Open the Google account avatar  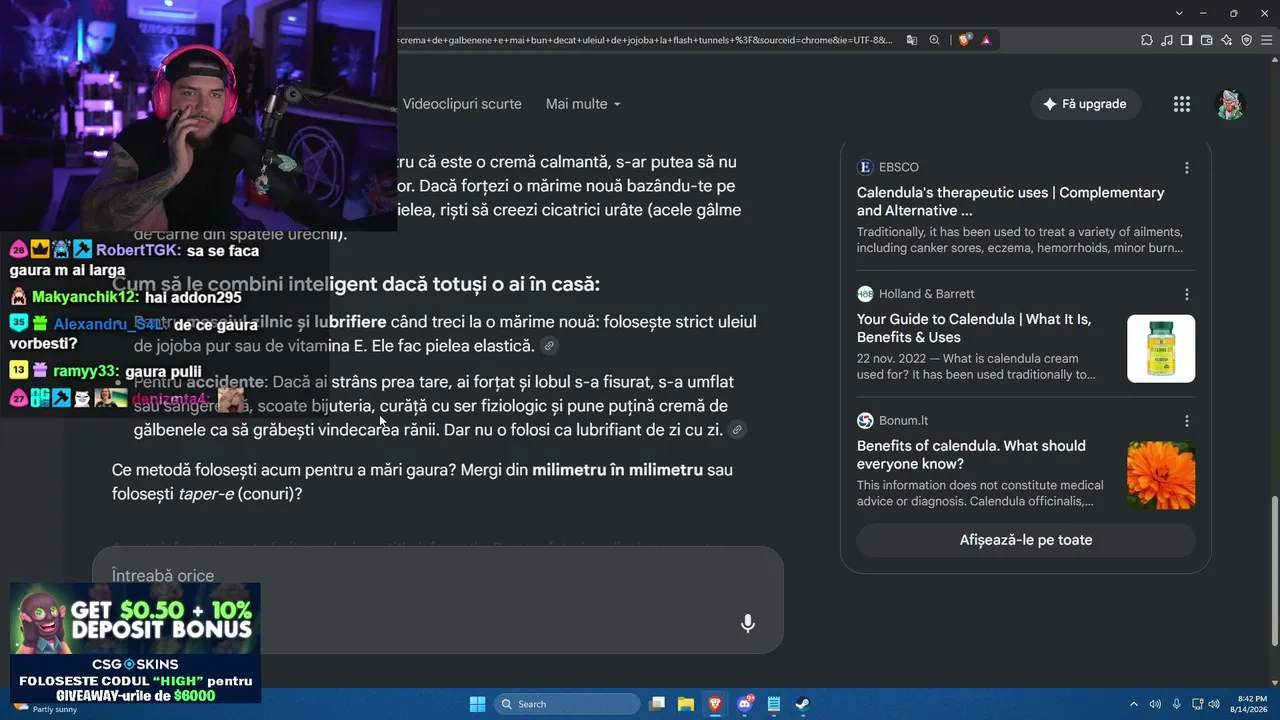click(x=1229, y=104)
